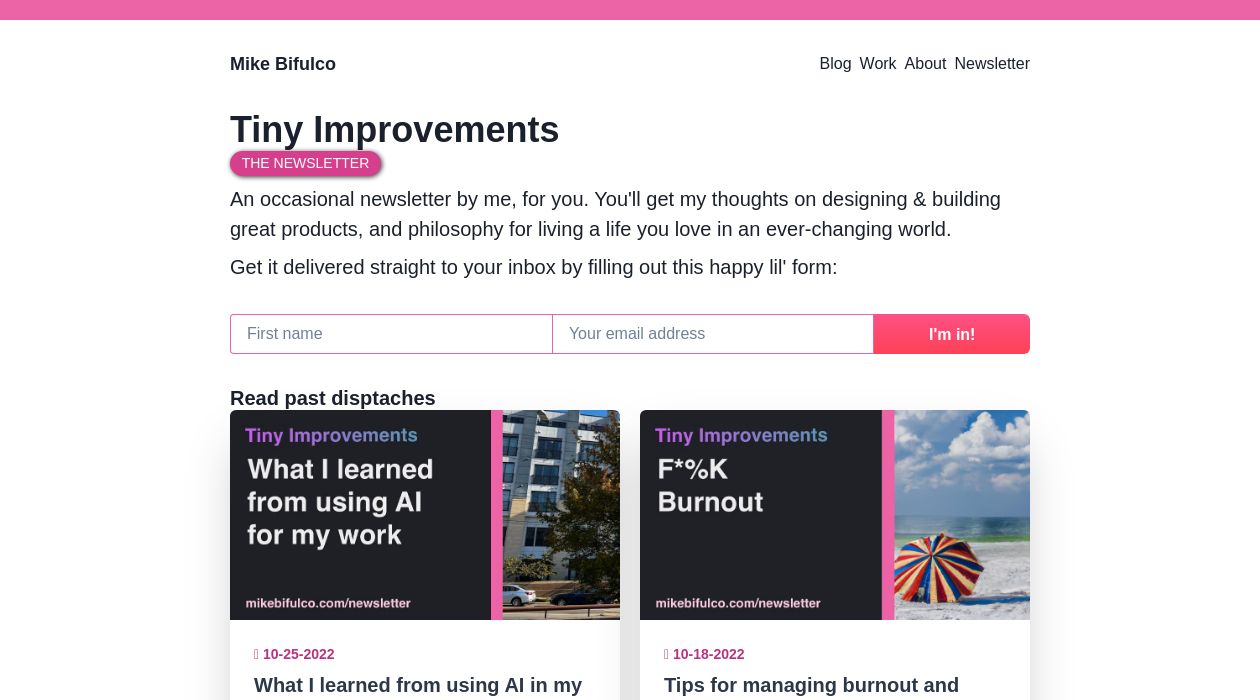Click the 10-18-2022 date link
Image resolution: width=1260 pixels, height=700 pixels.
coord(708,654)
